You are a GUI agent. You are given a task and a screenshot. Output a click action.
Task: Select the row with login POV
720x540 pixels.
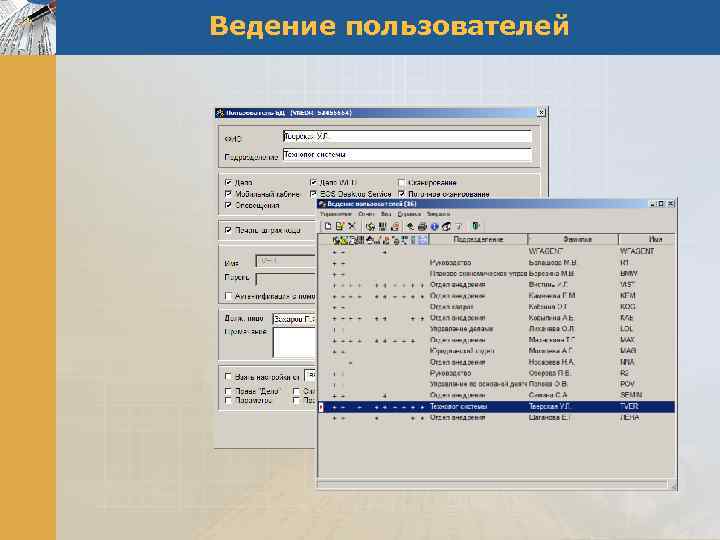tap(497, 384)
